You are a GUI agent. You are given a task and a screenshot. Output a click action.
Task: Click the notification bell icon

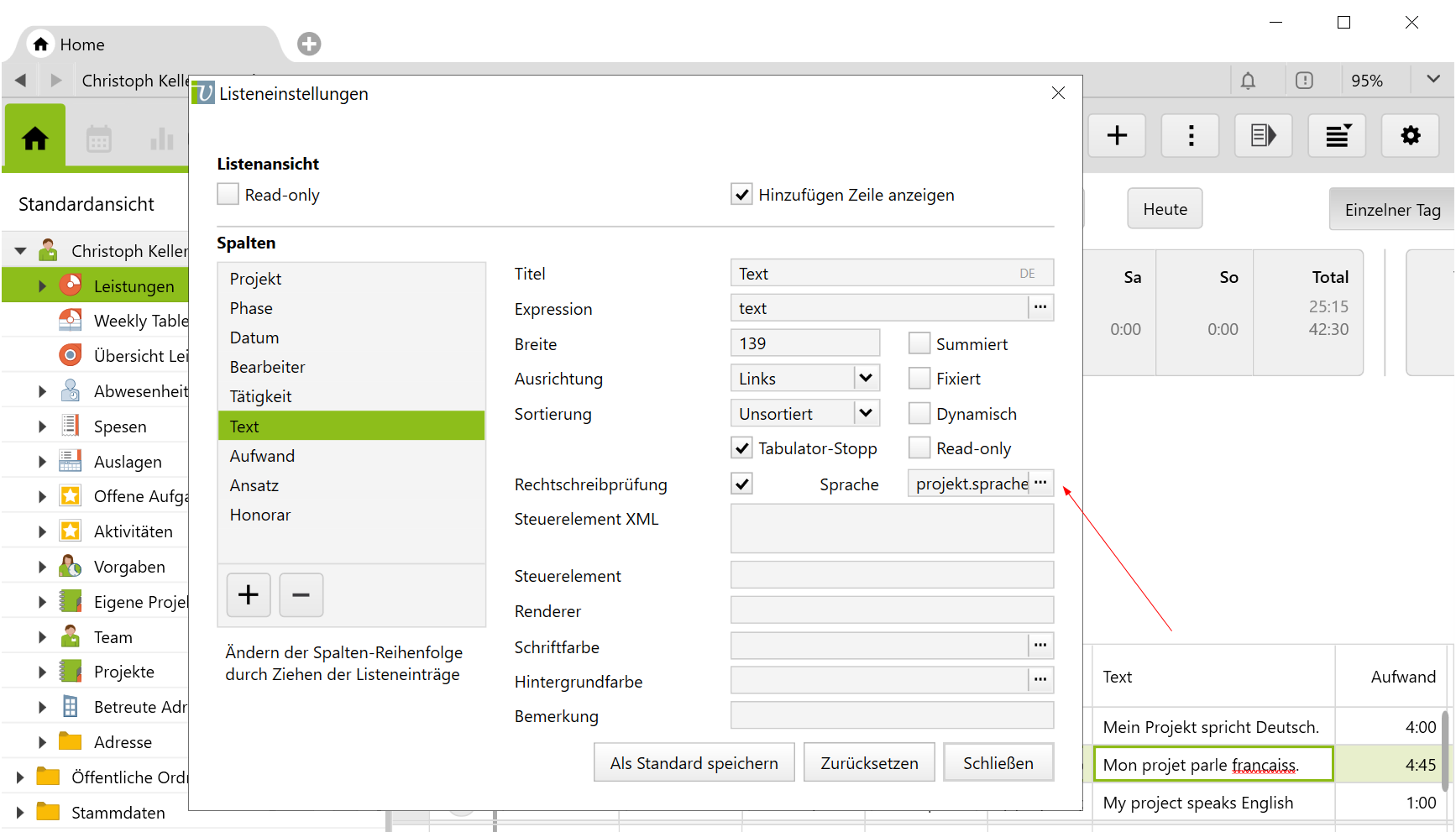click(1248, 81)
